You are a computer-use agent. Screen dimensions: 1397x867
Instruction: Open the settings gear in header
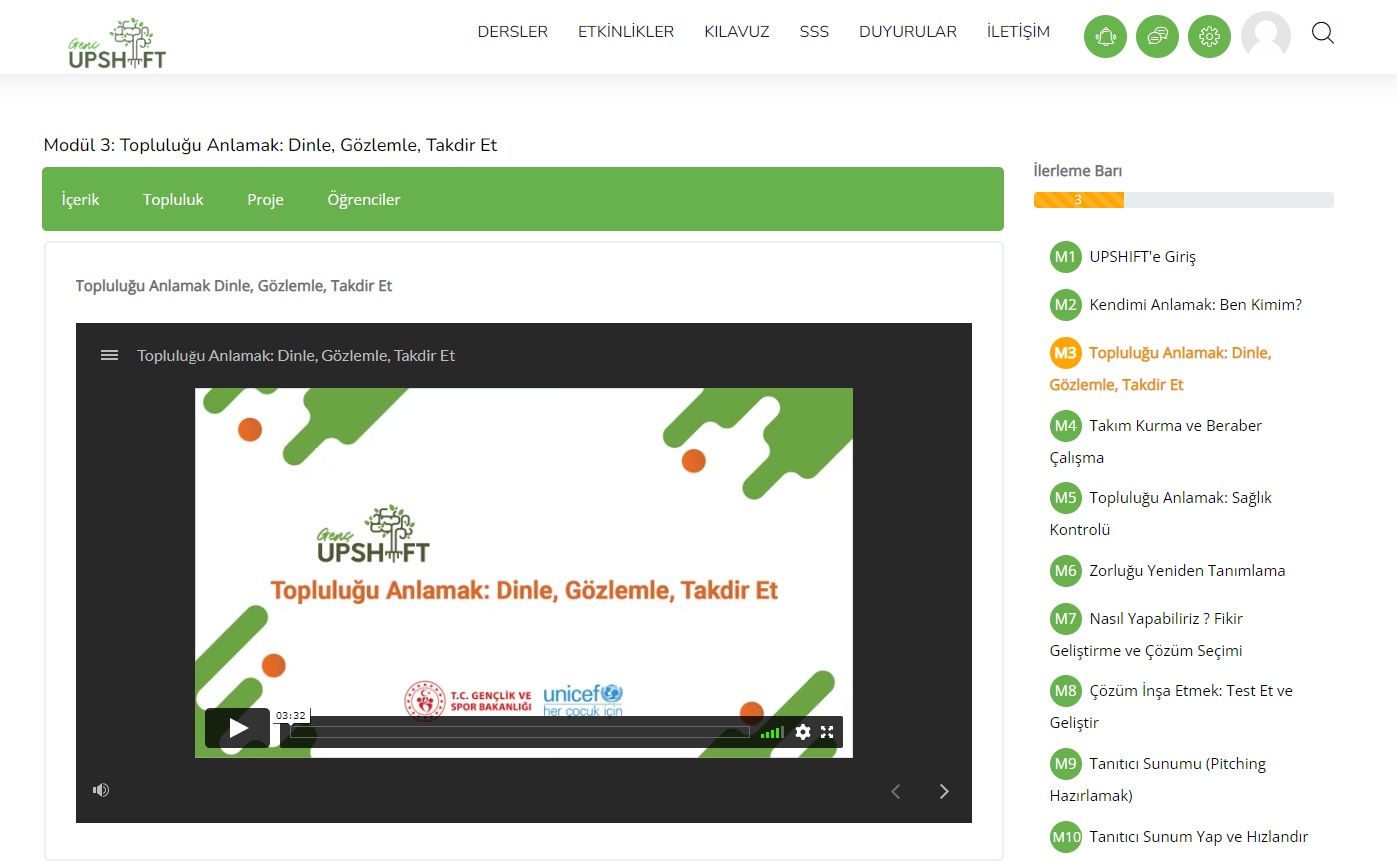1209,37
